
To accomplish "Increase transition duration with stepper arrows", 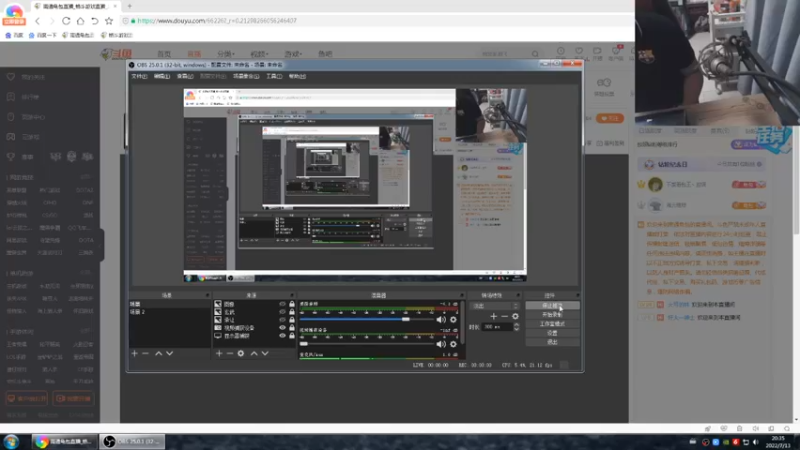I will point(516,325).
